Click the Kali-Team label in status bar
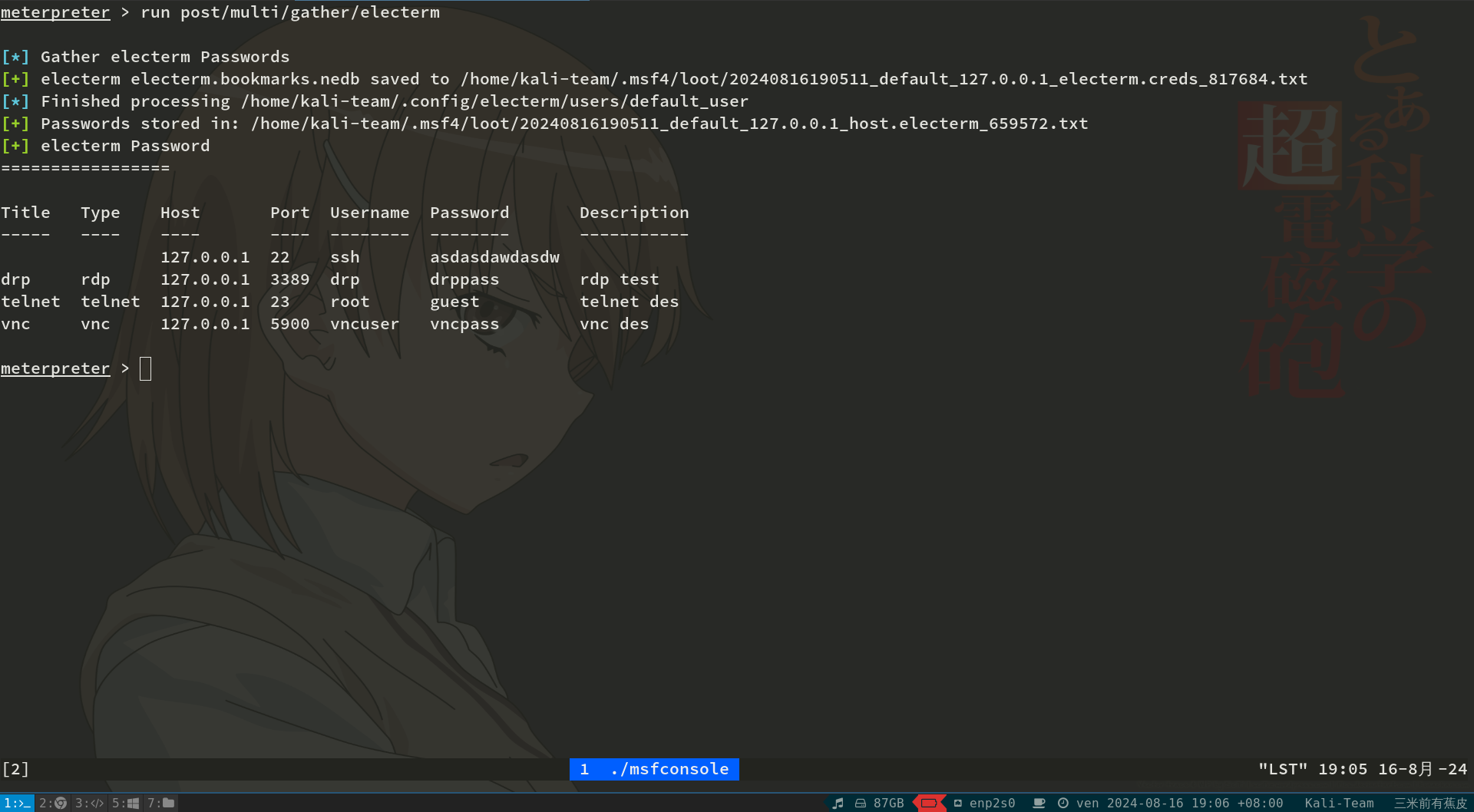Image resolution: width=1474 pixels, height=812 pixels. pyautogui.click(x=1339, y=803)
